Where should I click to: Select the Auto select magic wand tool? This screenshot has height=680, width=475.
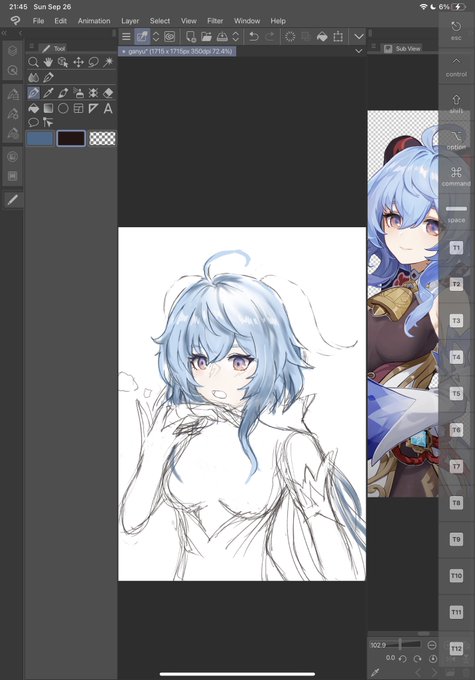108,62
